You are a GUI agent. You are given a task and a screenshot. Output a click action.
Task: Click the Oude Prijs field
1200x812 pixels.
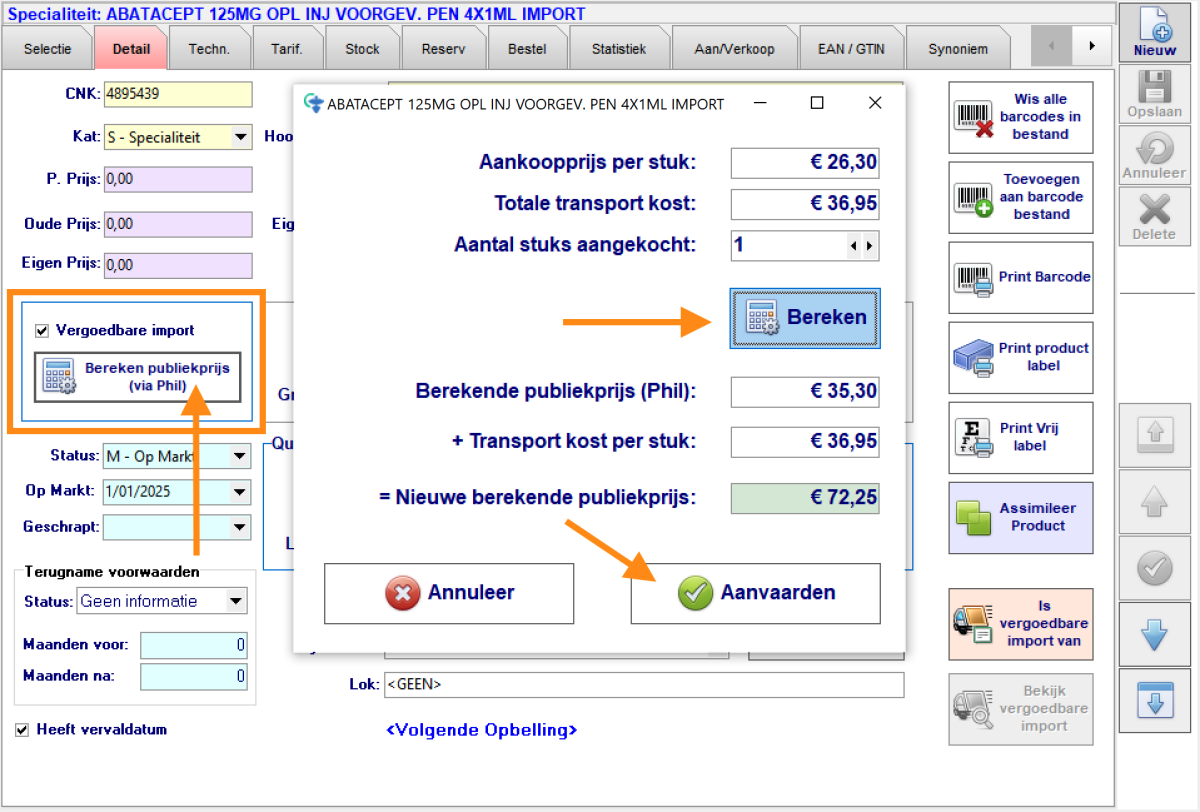[x=177, y=224]
